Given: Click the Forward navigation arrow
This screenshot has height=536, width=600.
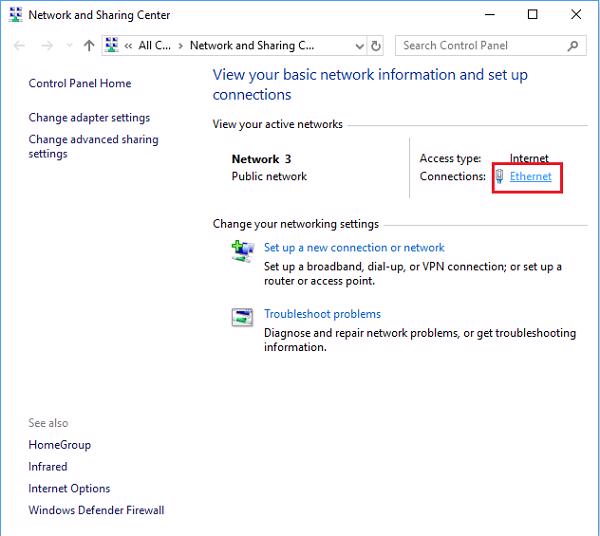Looking at the screenshot, I should click(x=47, y=46).
